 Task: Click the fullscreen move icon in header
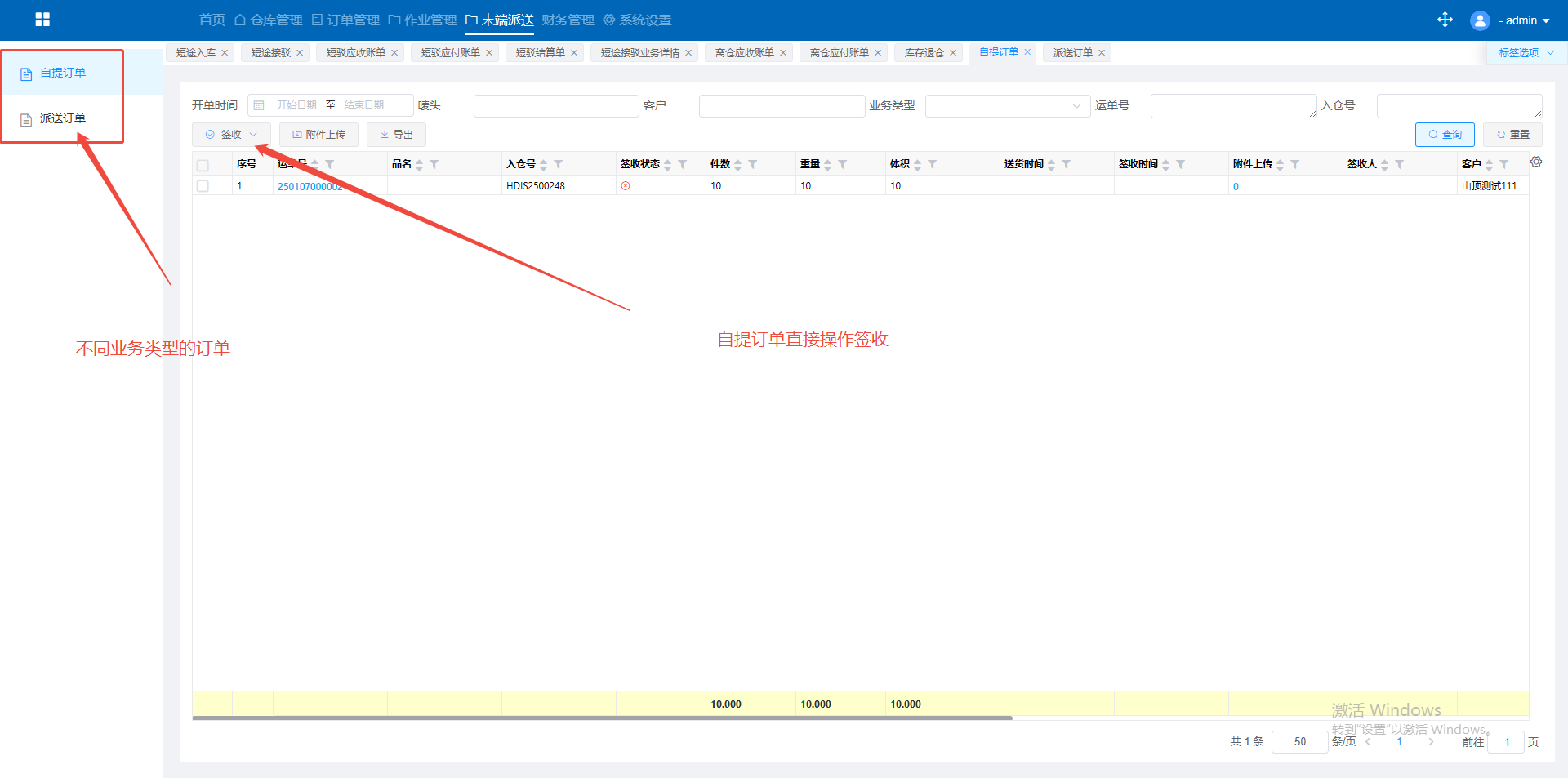click(1445, 20)
